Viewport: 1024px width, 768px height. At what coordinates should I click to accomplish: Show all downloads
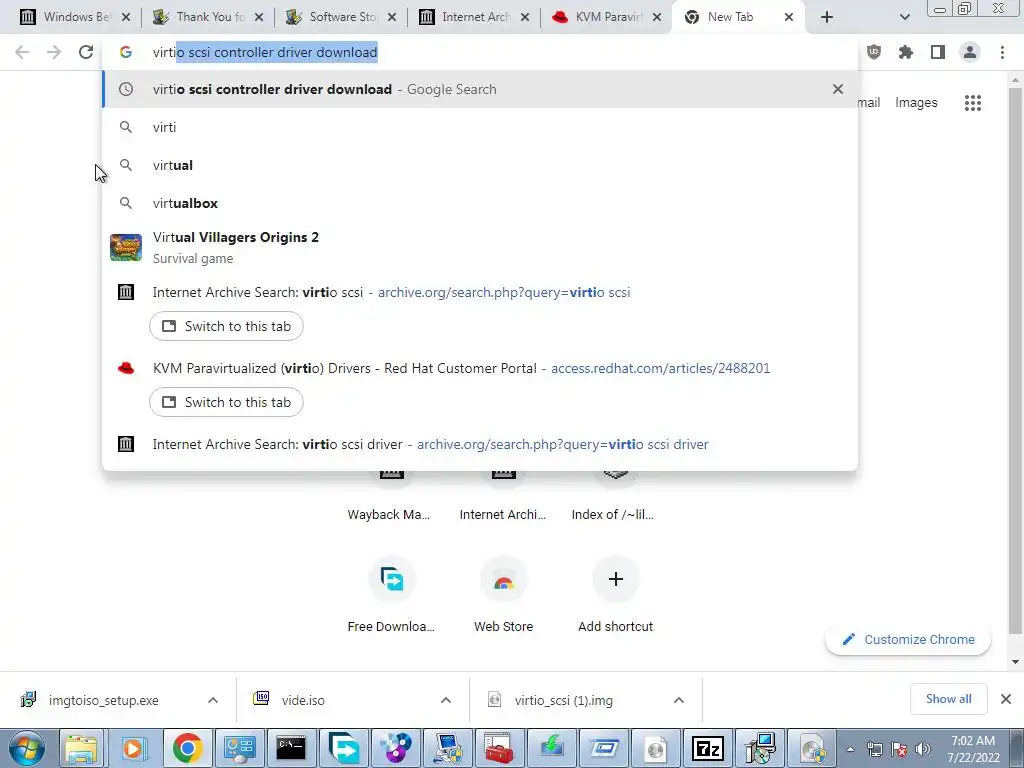point(948,699)
